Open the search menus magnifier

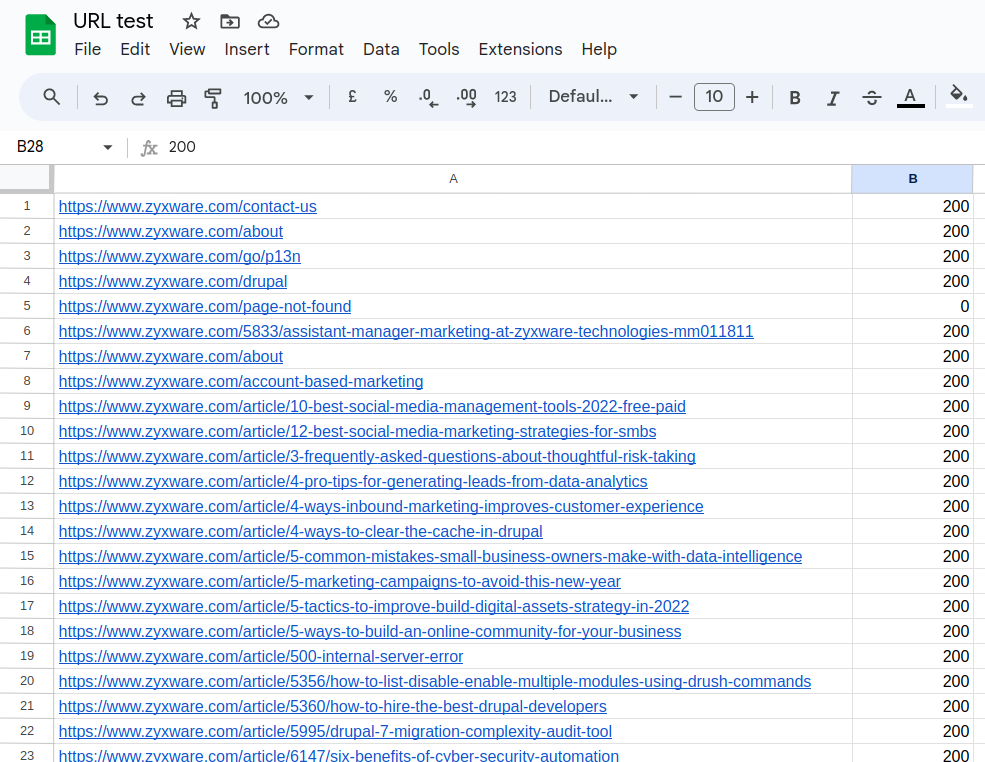(52, 97)
